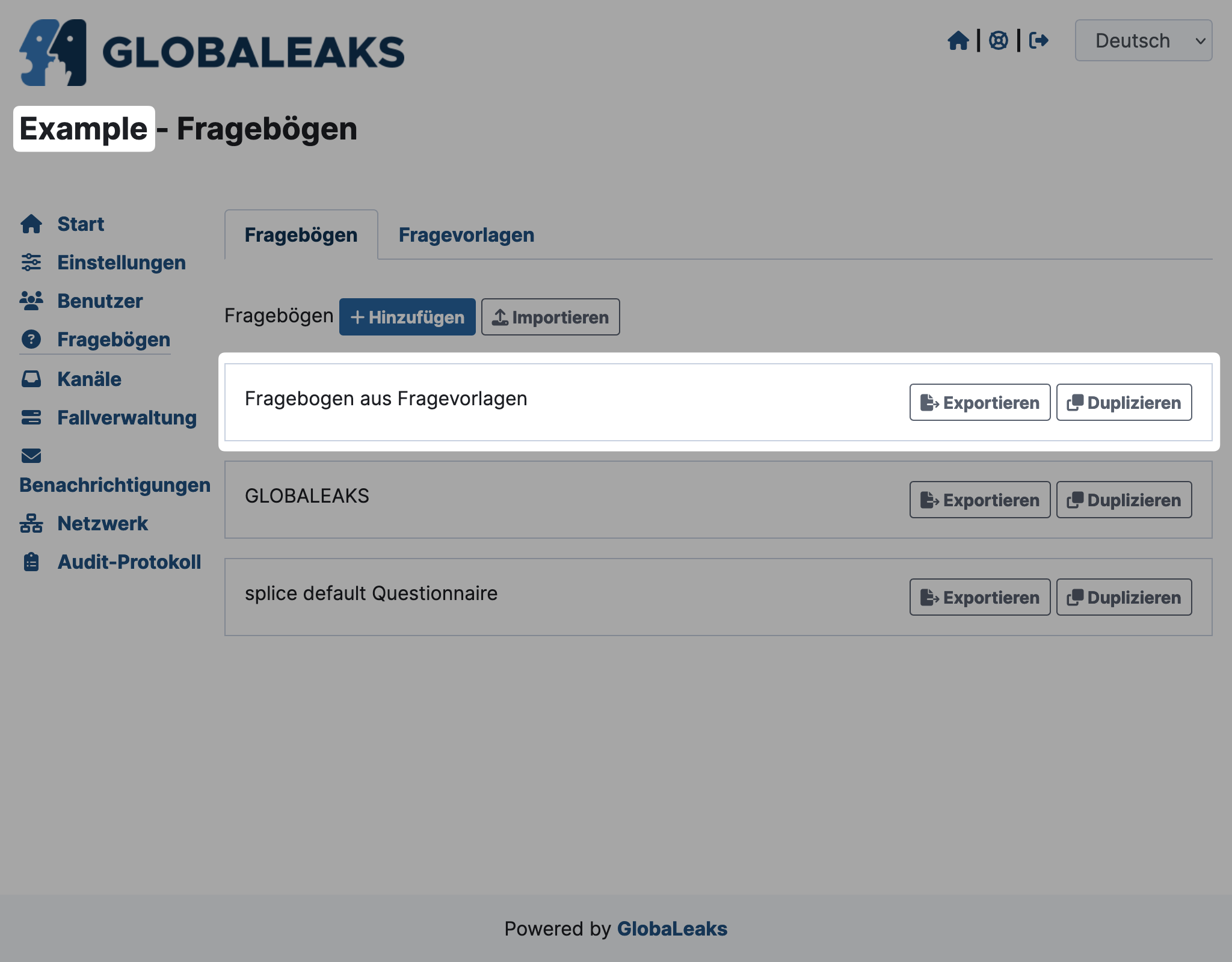Open Benutzer in the sidebar

tap(100, 301)
